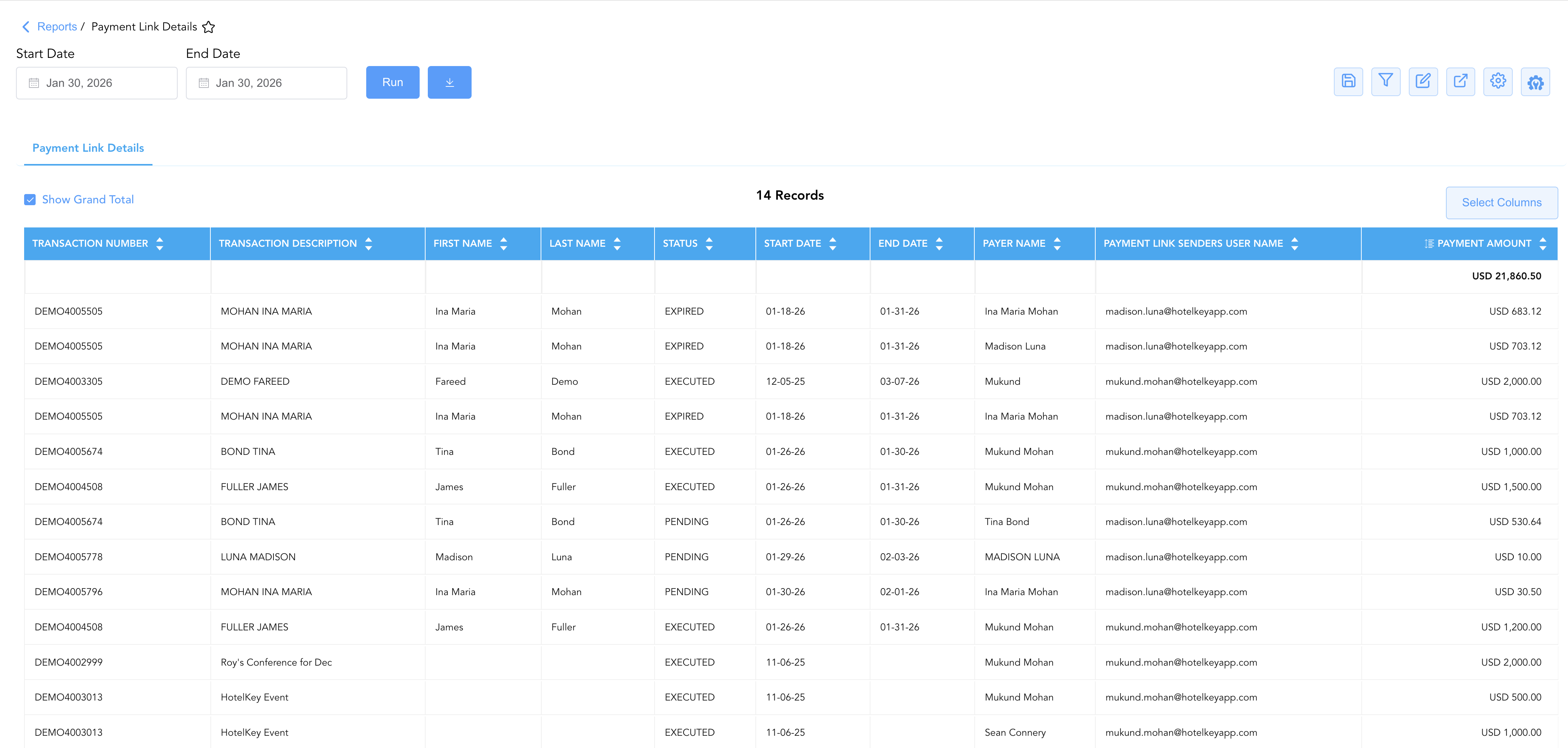Click the save report icon
This screenshot has height=748, width=1568.
click(x=1348, y=82)
